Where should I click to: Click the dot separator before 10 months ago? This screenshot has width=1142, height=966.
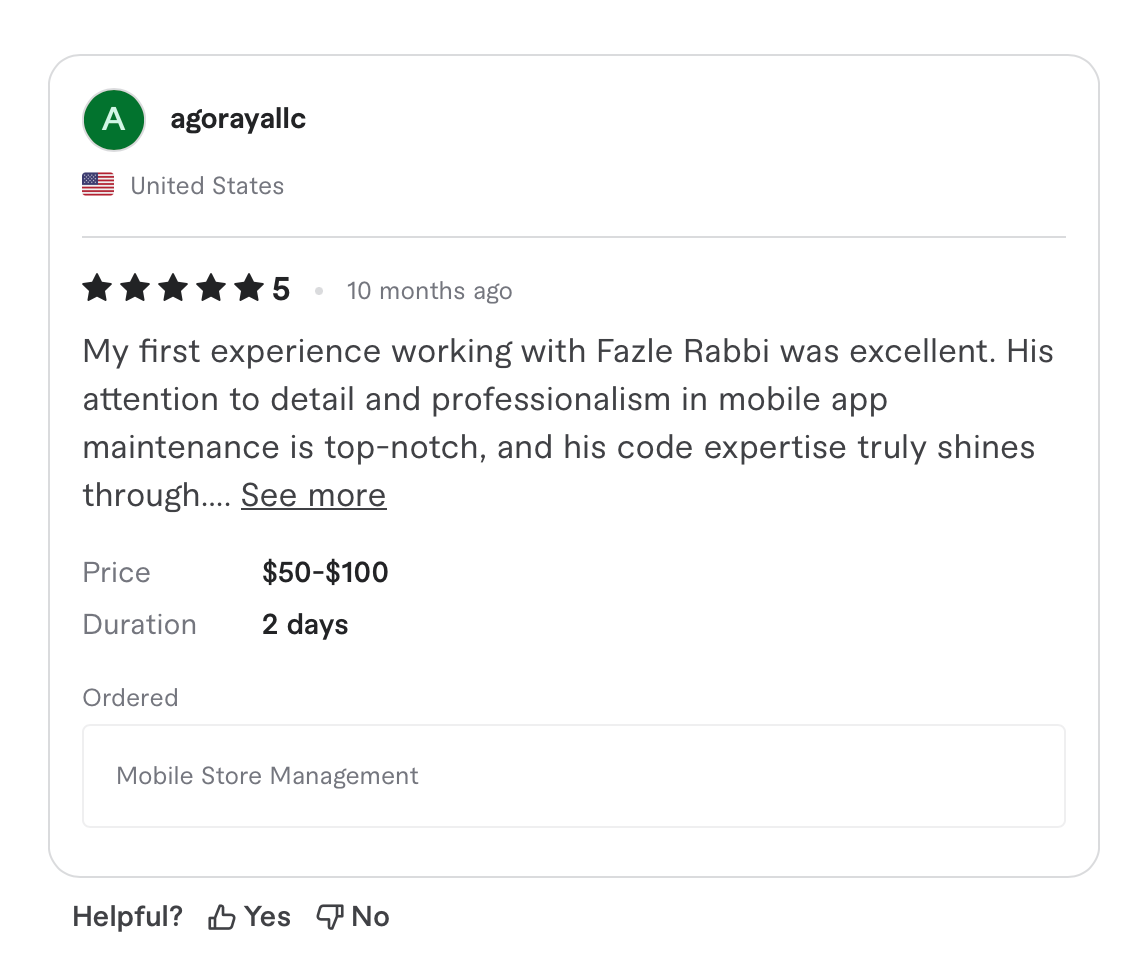[x=319, y=290]
